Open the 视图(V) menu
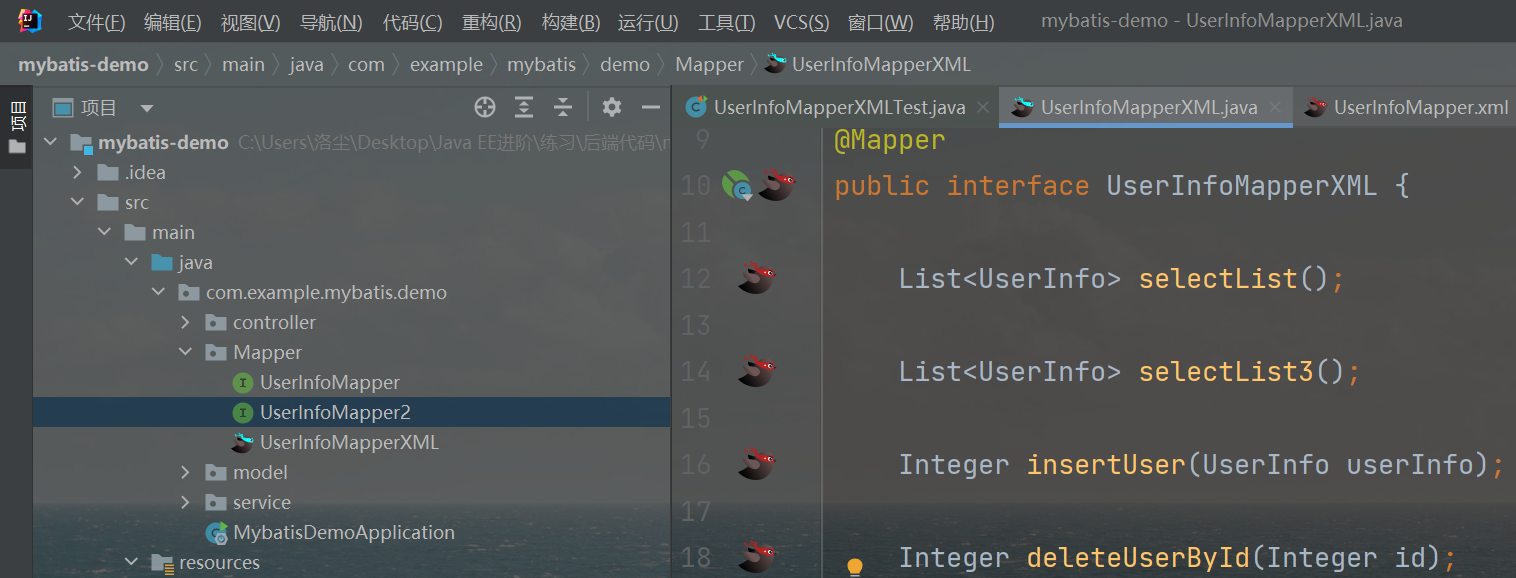Screen dimensions: 1516x578 250,22
